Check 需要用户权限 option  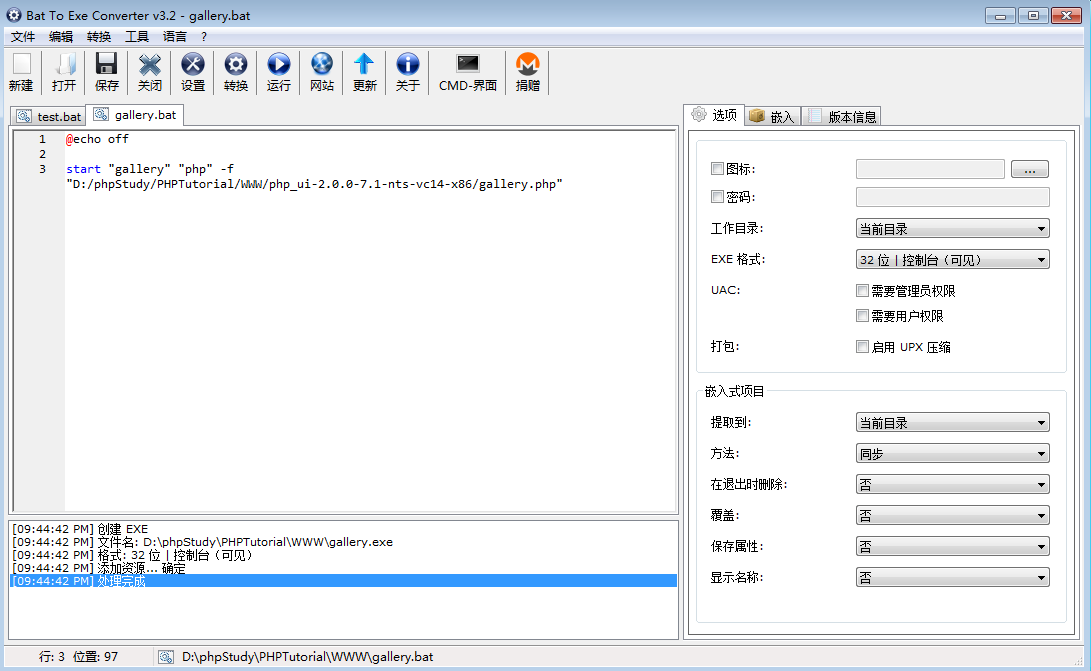click(863, 316)
